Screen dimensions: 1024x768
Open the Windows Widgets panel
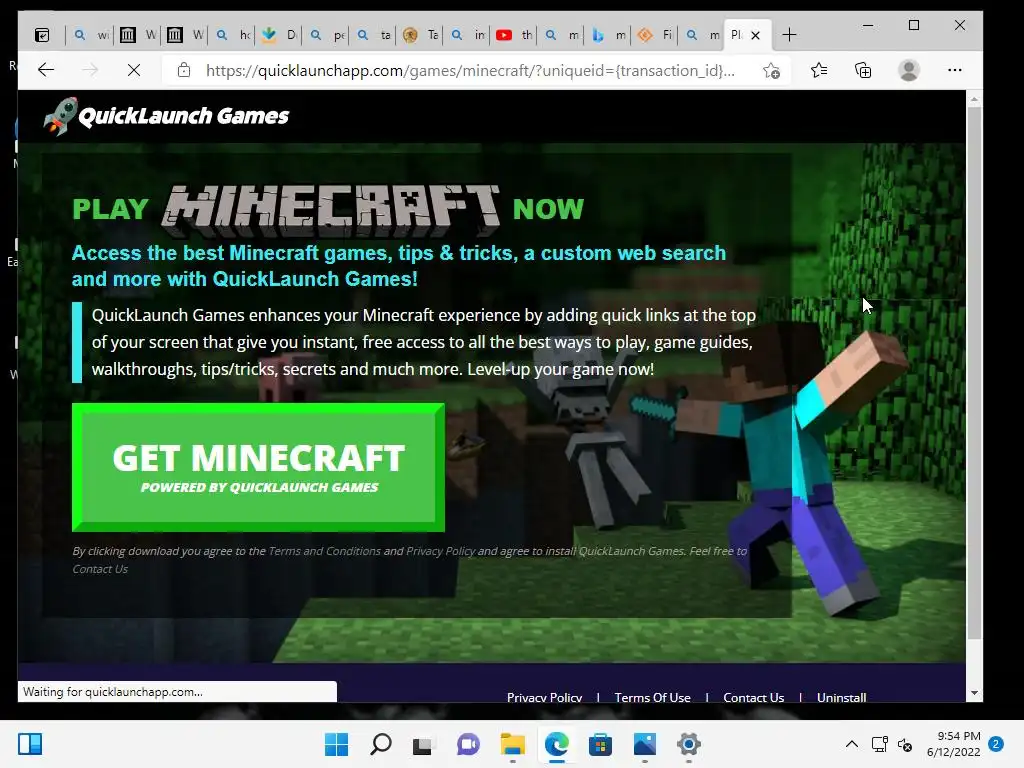click(30, 744)
